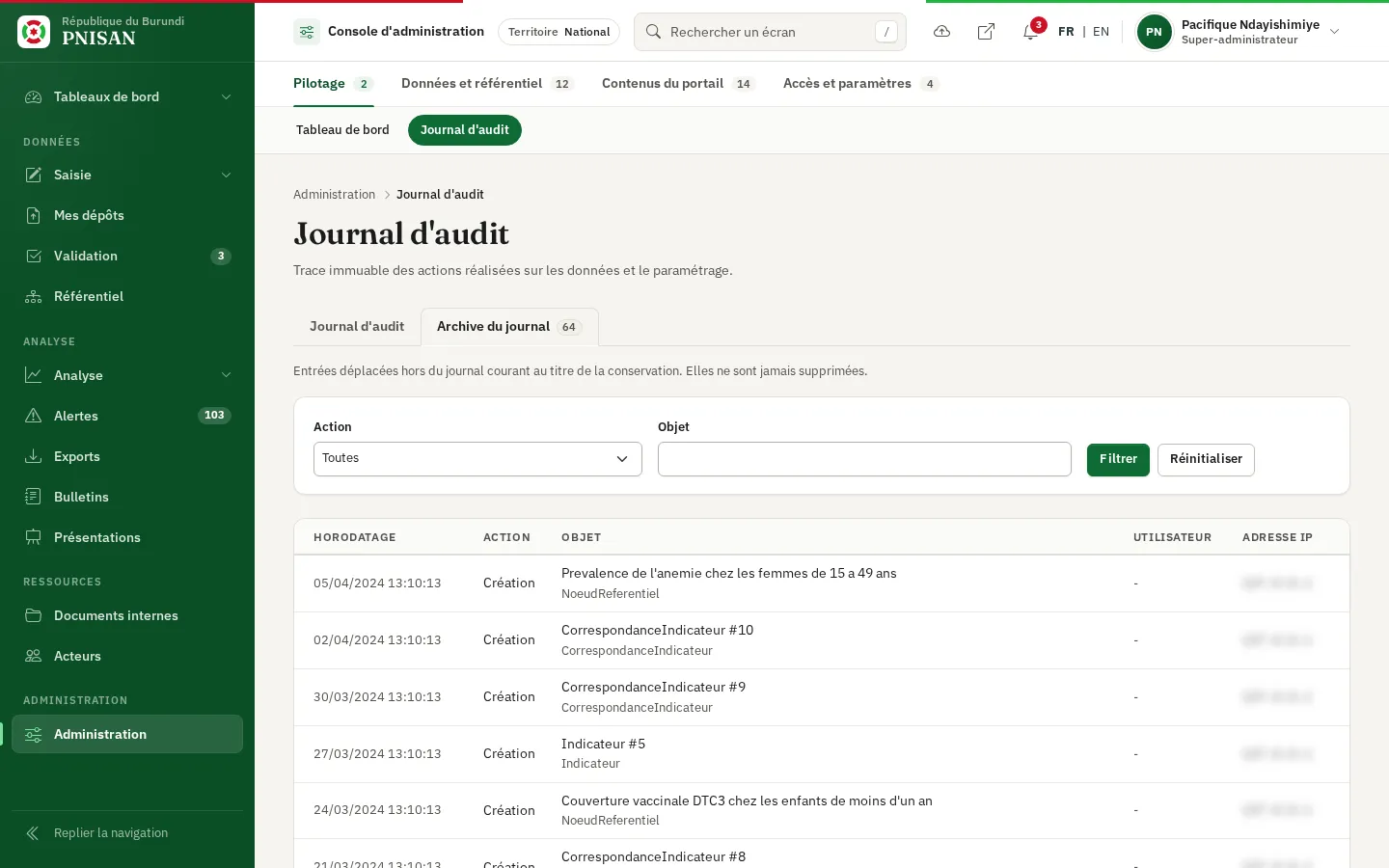Open Présentations in sidebar
This screenshot has width=1389, height=868.
pyautogui.click(x=127, y=537)
